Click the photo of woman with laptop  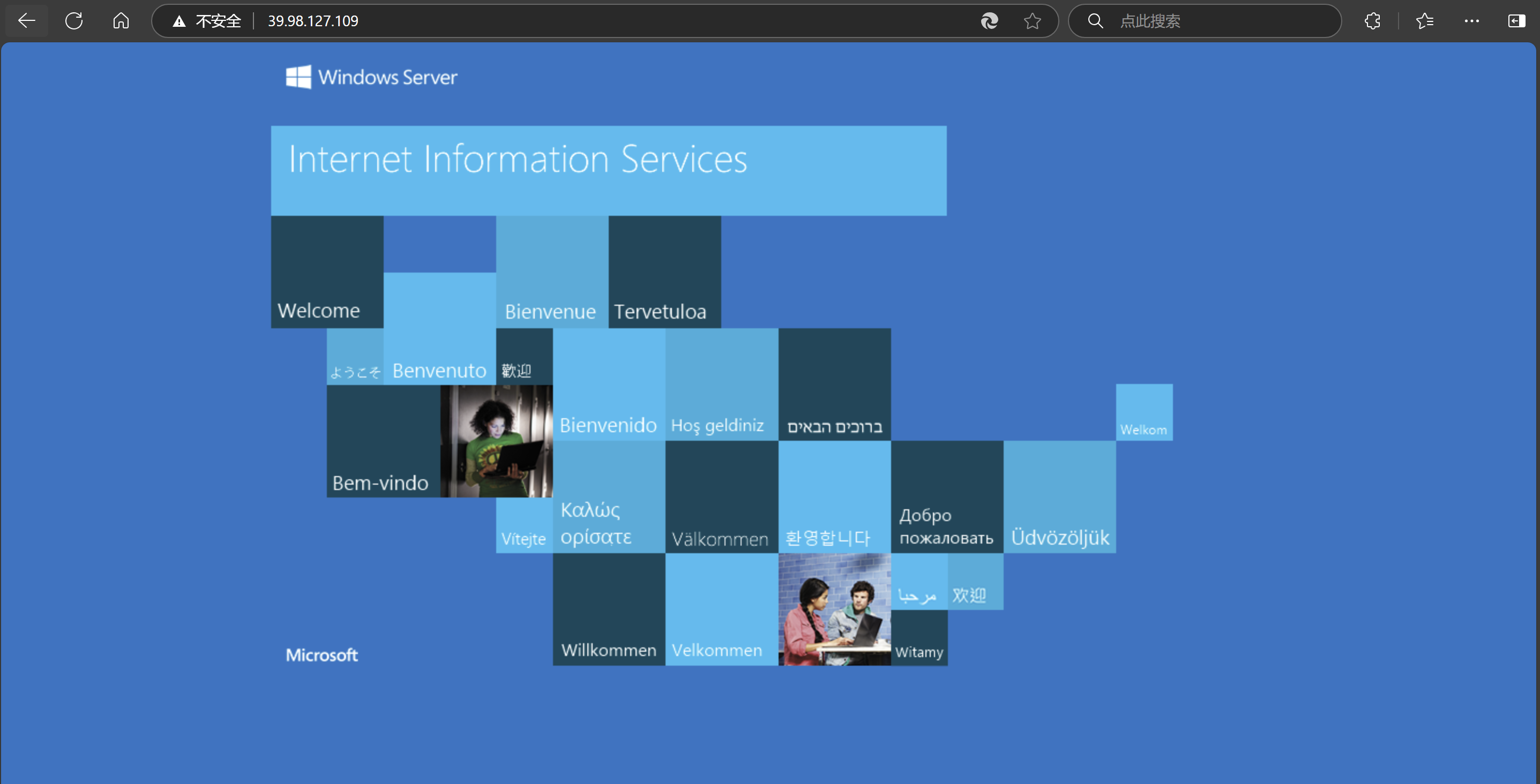click(x=496, y=441)
